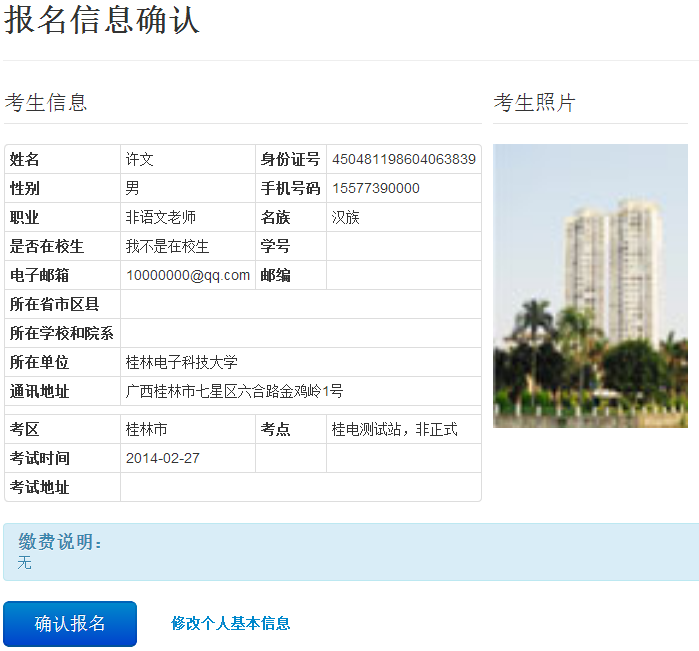Viewport: 699px width, 651px height.
Task: Click the 确认报名 button
Action: (70, 624)
